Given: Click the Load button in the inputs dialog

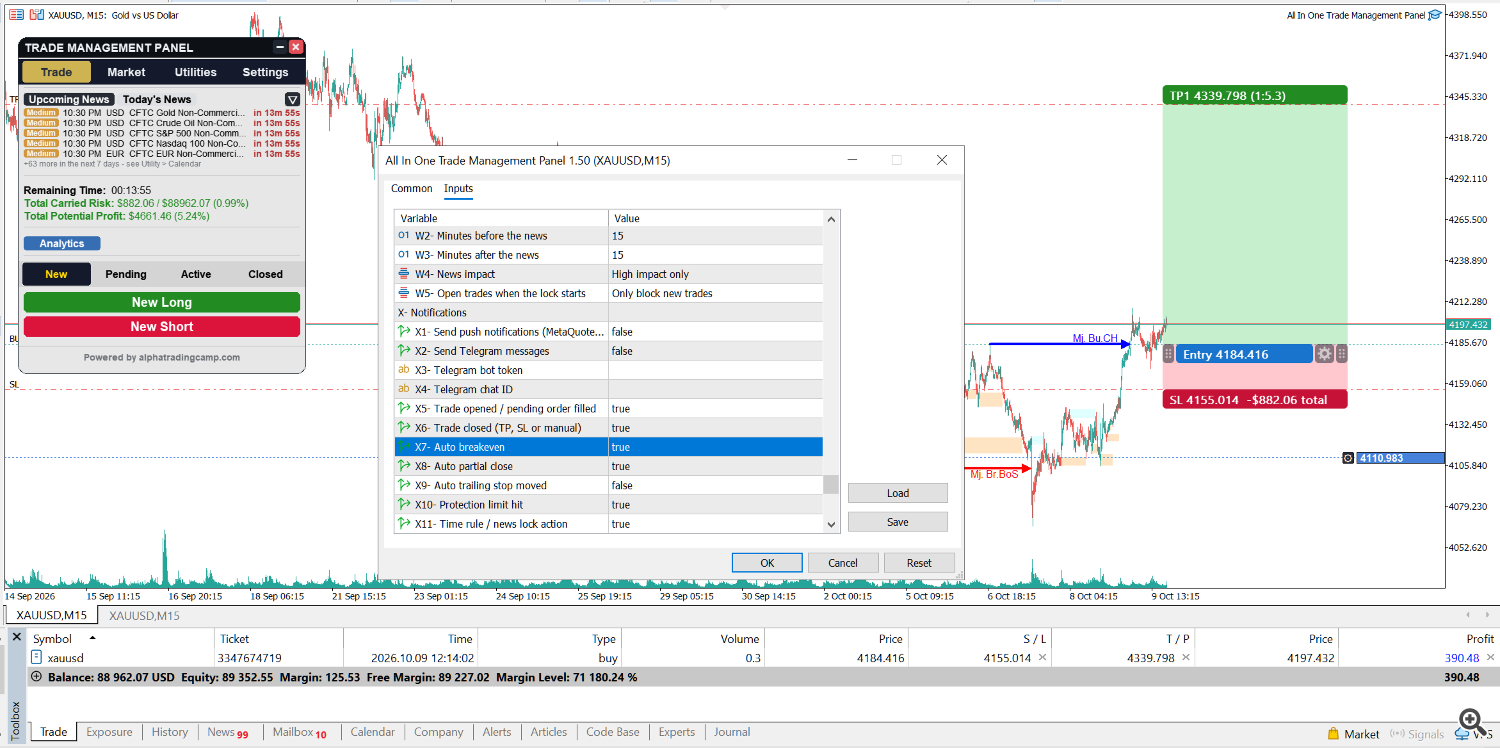Looking at the screenshot, I should tap(898, 493).
